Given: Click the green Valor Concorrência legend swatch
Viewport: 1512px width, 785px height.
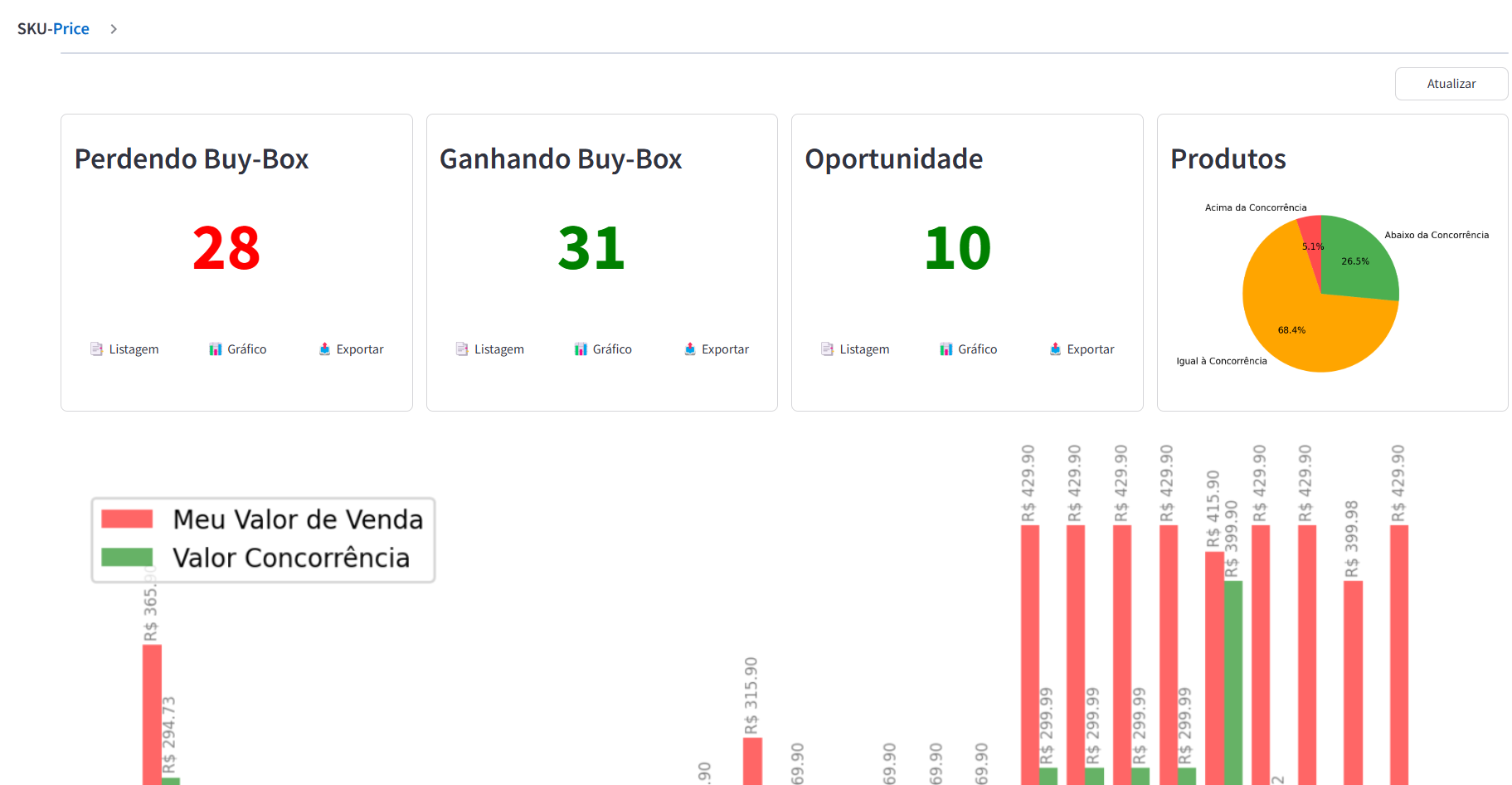Looking at the screenshot, I should [126, 557].
